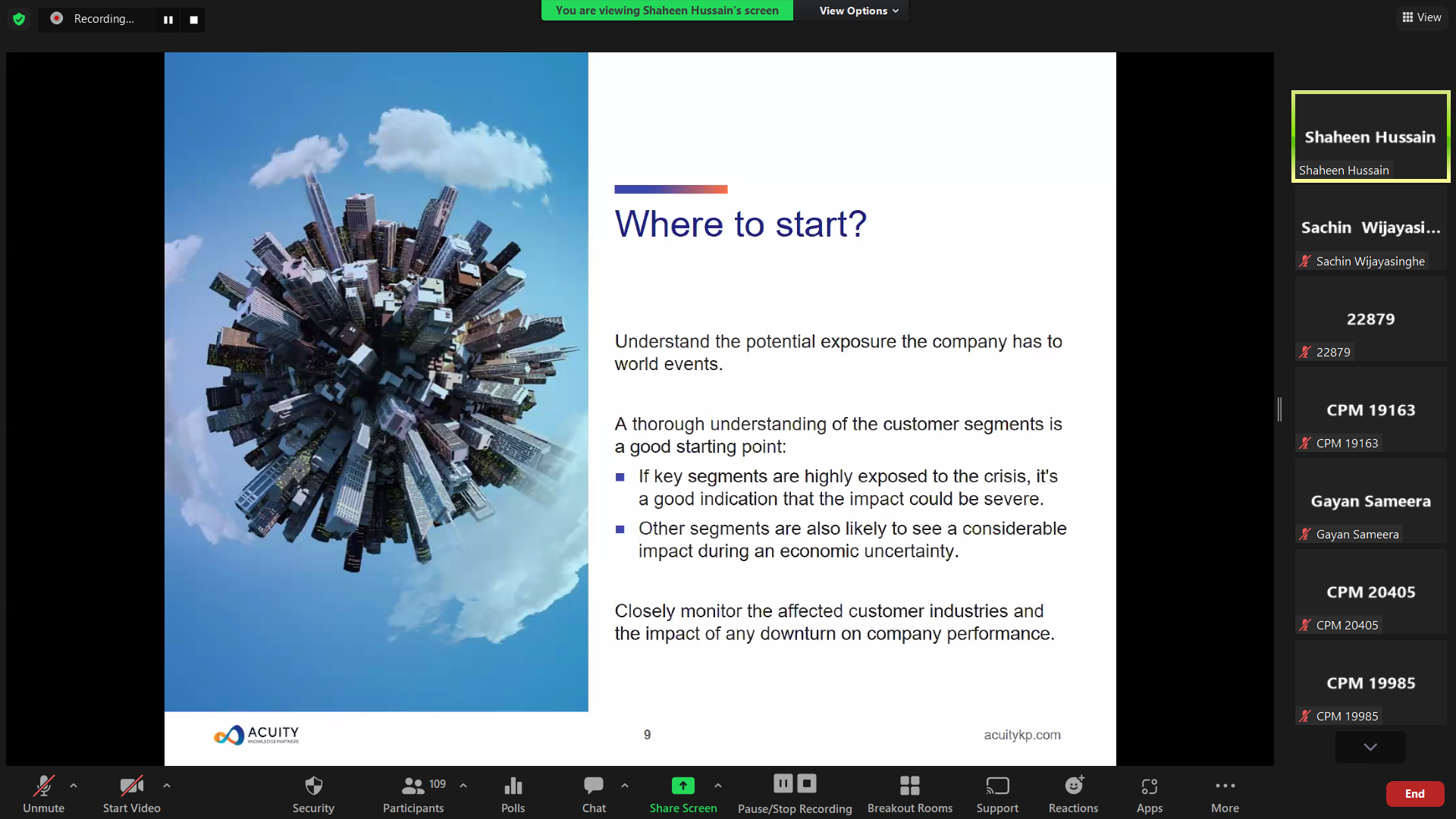Open the Polls icon
This screenshot has width=1456, height=819.
point(513,786)
